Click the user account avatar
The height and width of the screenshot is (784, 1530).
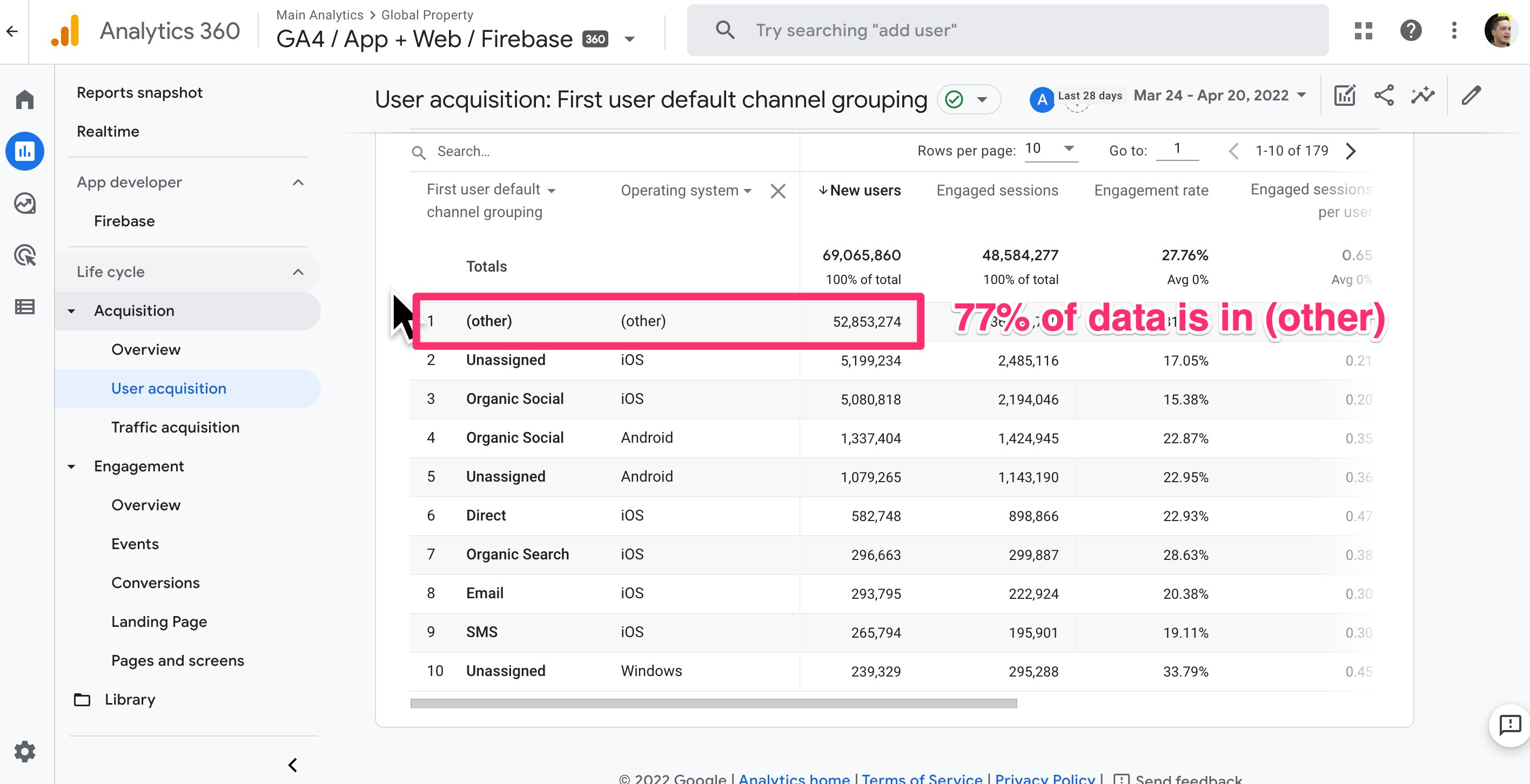1501,30
